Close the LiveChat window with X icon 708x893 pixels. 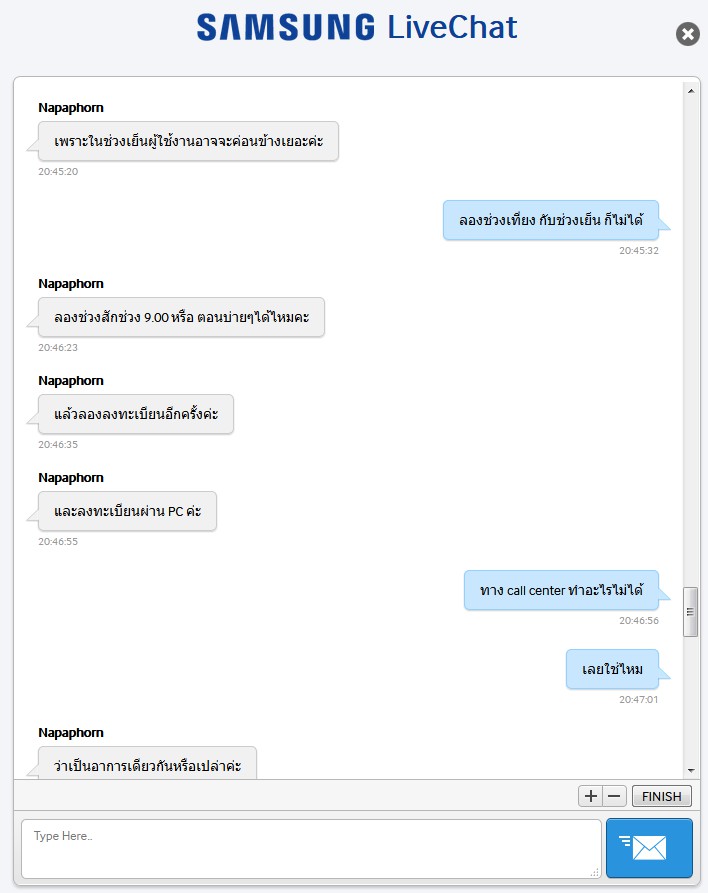click(687, 34)
